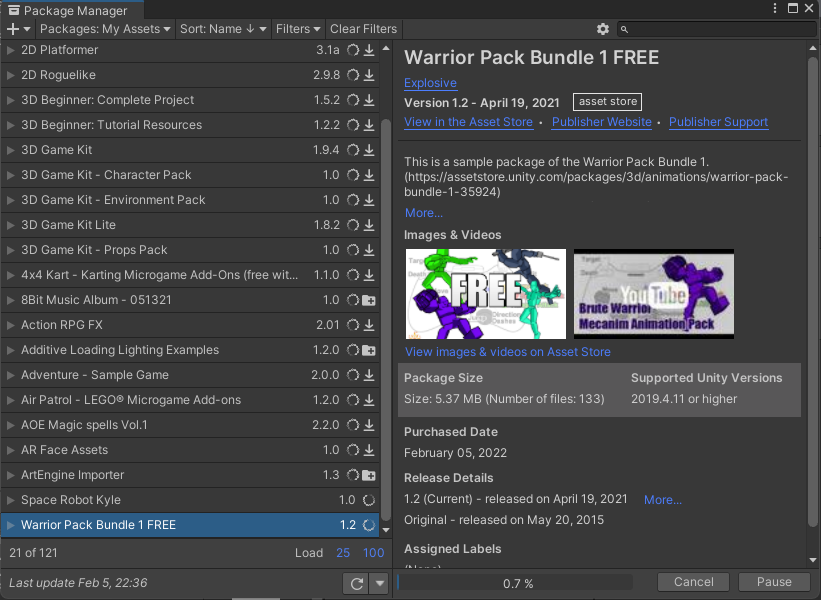Click More... under the package description
The image size is (821, 600).
click(x=424, y=213)
